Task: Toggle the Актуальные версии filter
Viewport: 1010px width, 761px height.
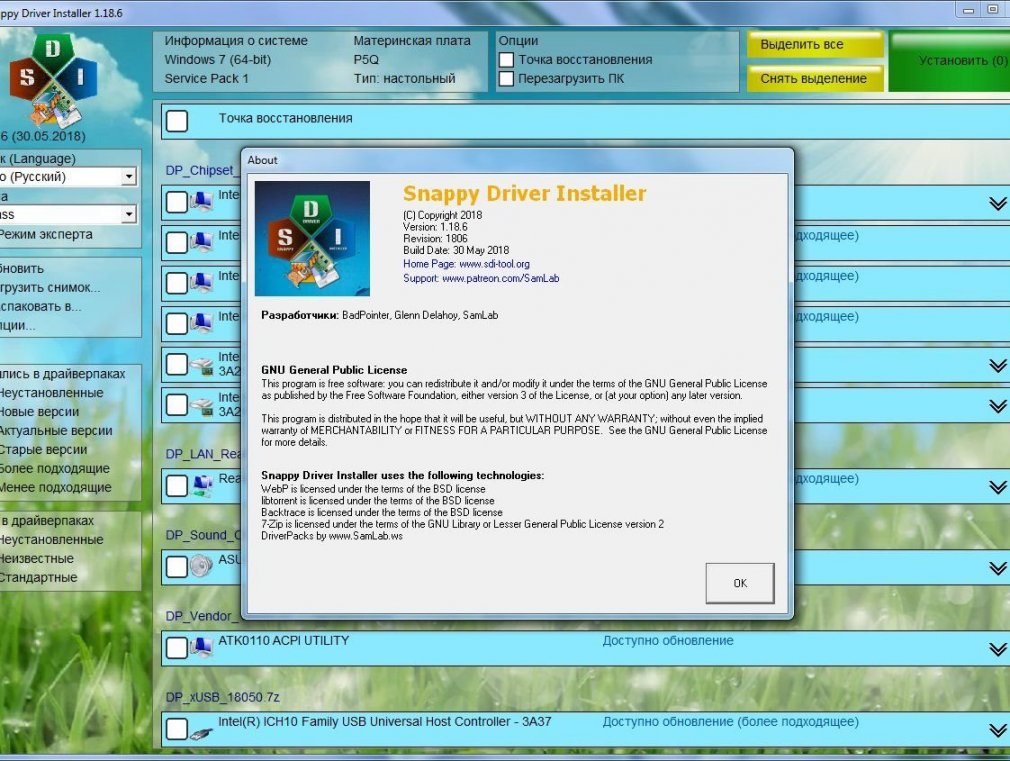Action: click(56, 430)
